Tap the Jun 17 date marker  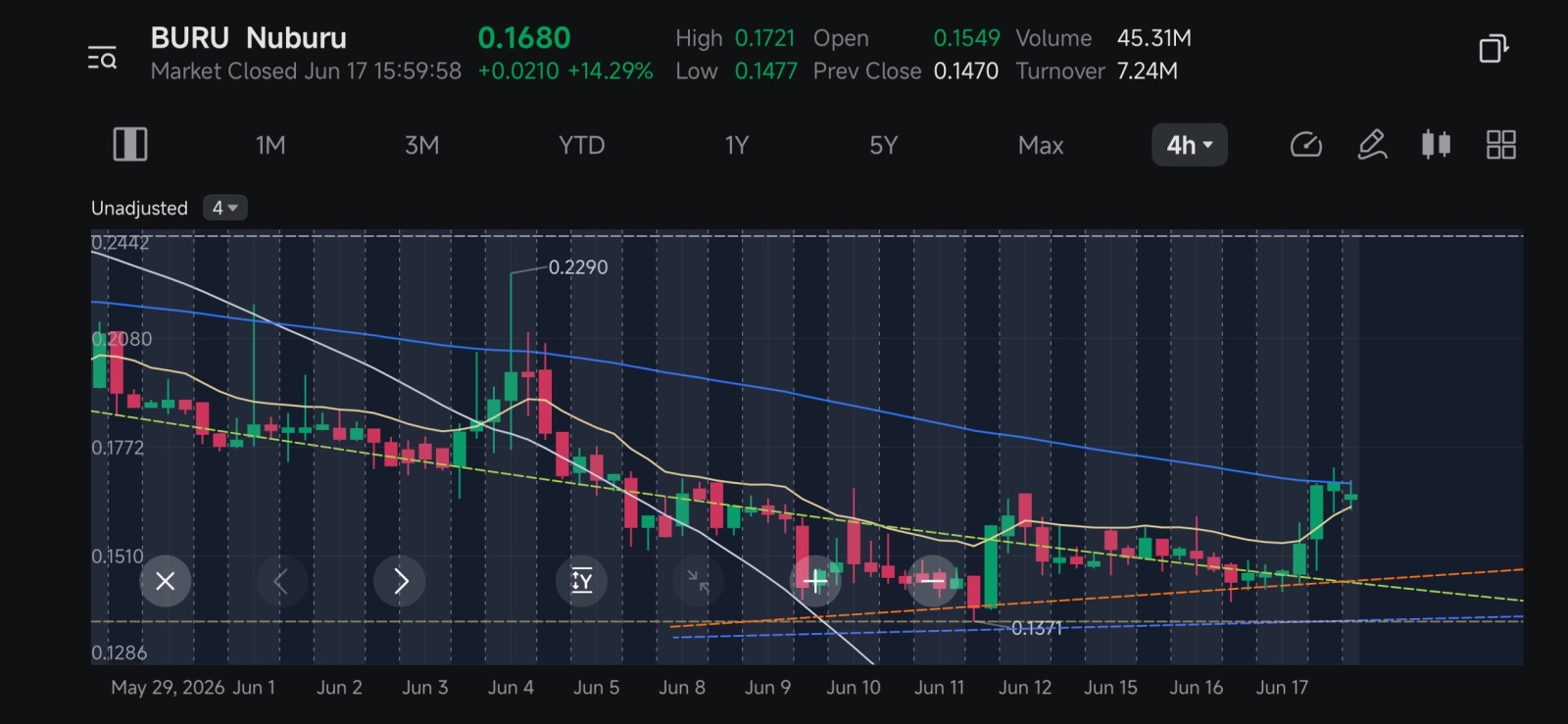[1282, 688]
